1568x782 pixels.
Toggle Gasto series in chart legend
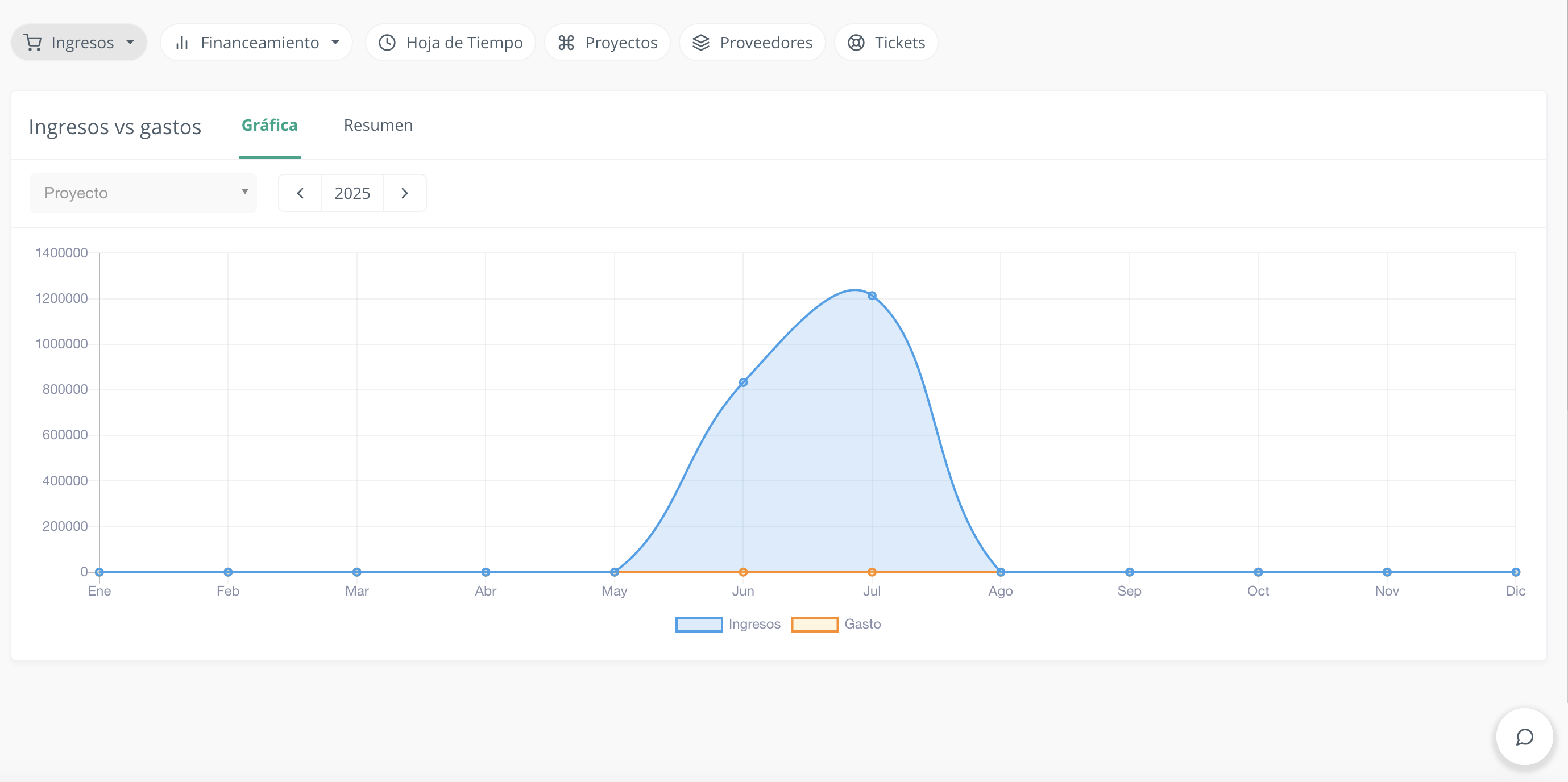point(862,624)
